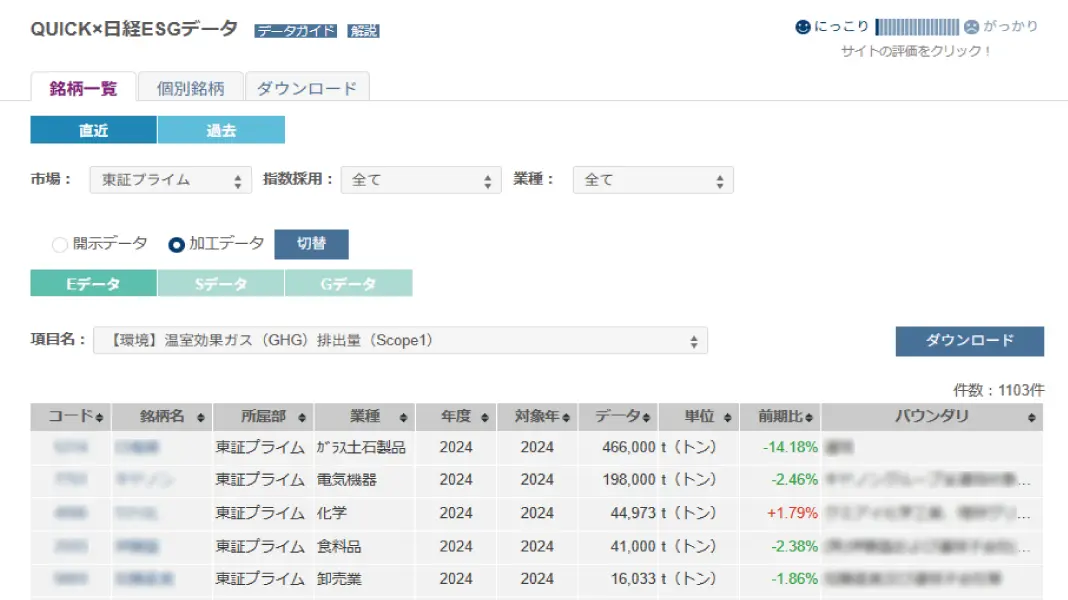Click the にっこり smiley face icon
The width and height of the screenshot is (1068, 600).
(x=803, y=27)
